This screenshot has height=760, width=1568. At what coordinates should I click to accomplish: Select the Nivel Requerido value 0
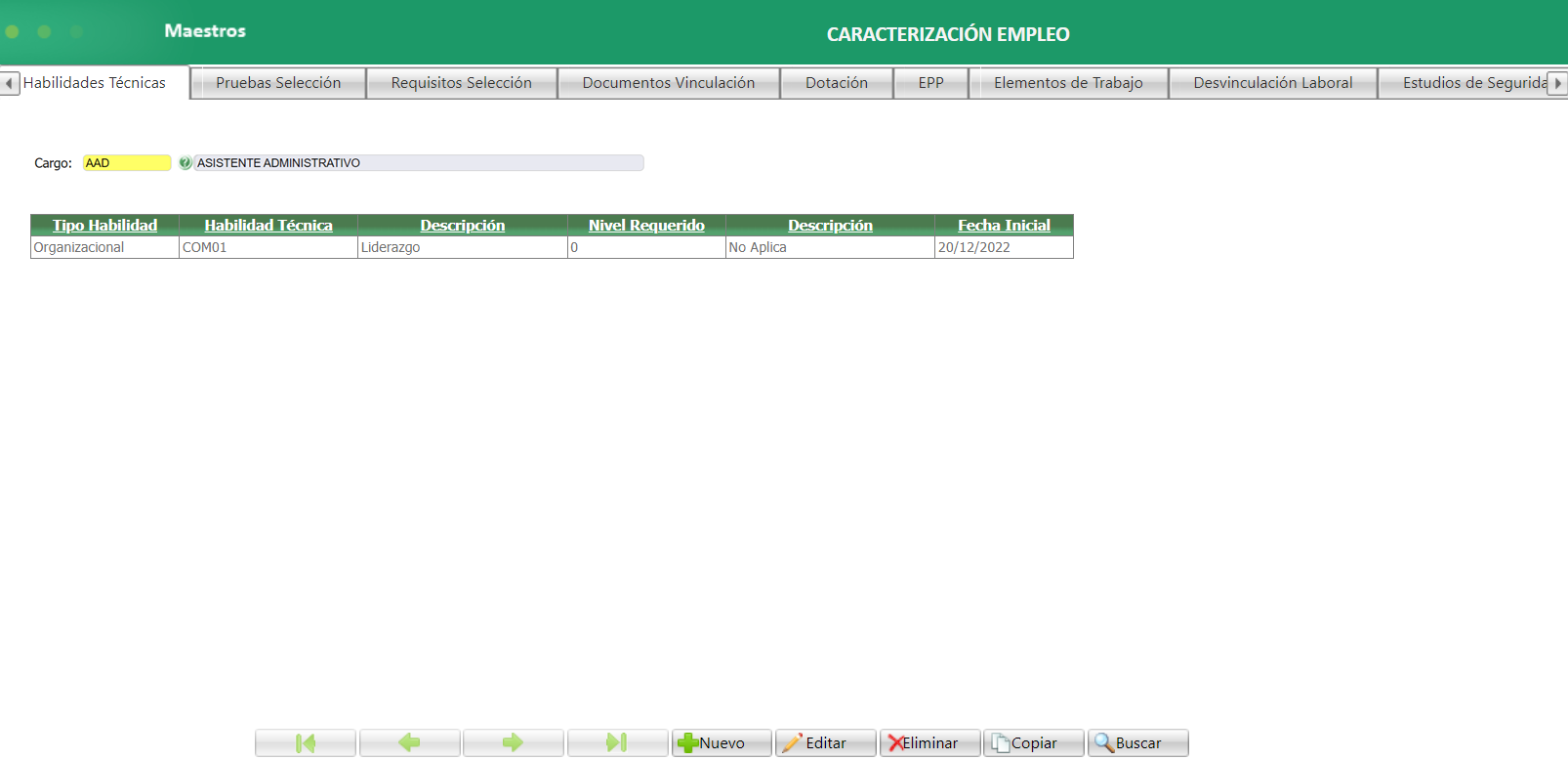[x=646, y=247]
